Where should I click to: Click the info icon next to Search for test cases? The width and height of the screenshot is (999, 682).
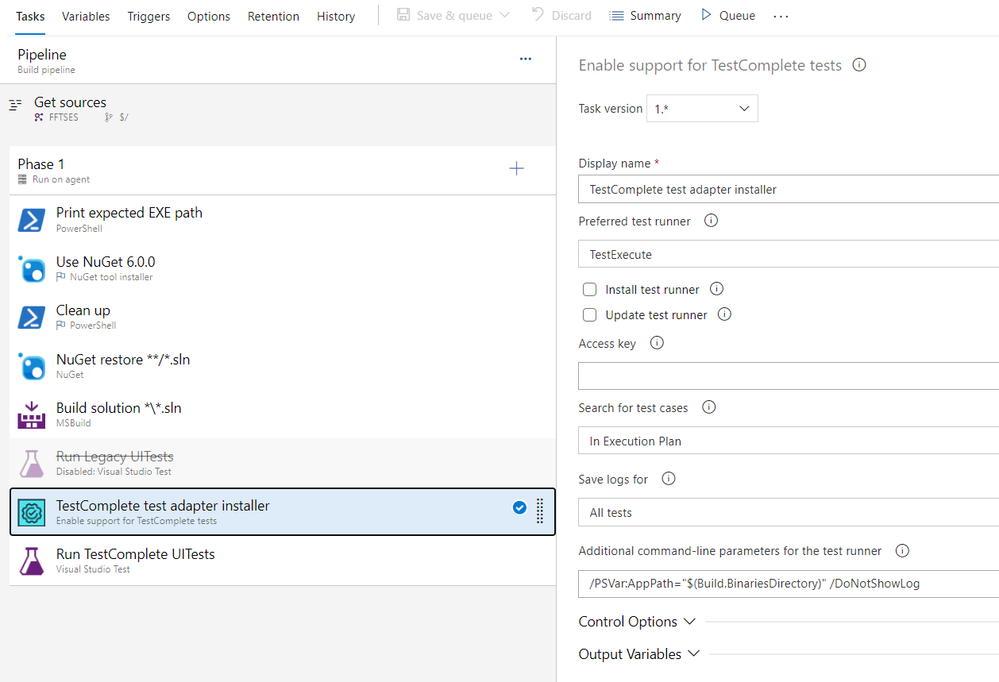tap(709, 408)
